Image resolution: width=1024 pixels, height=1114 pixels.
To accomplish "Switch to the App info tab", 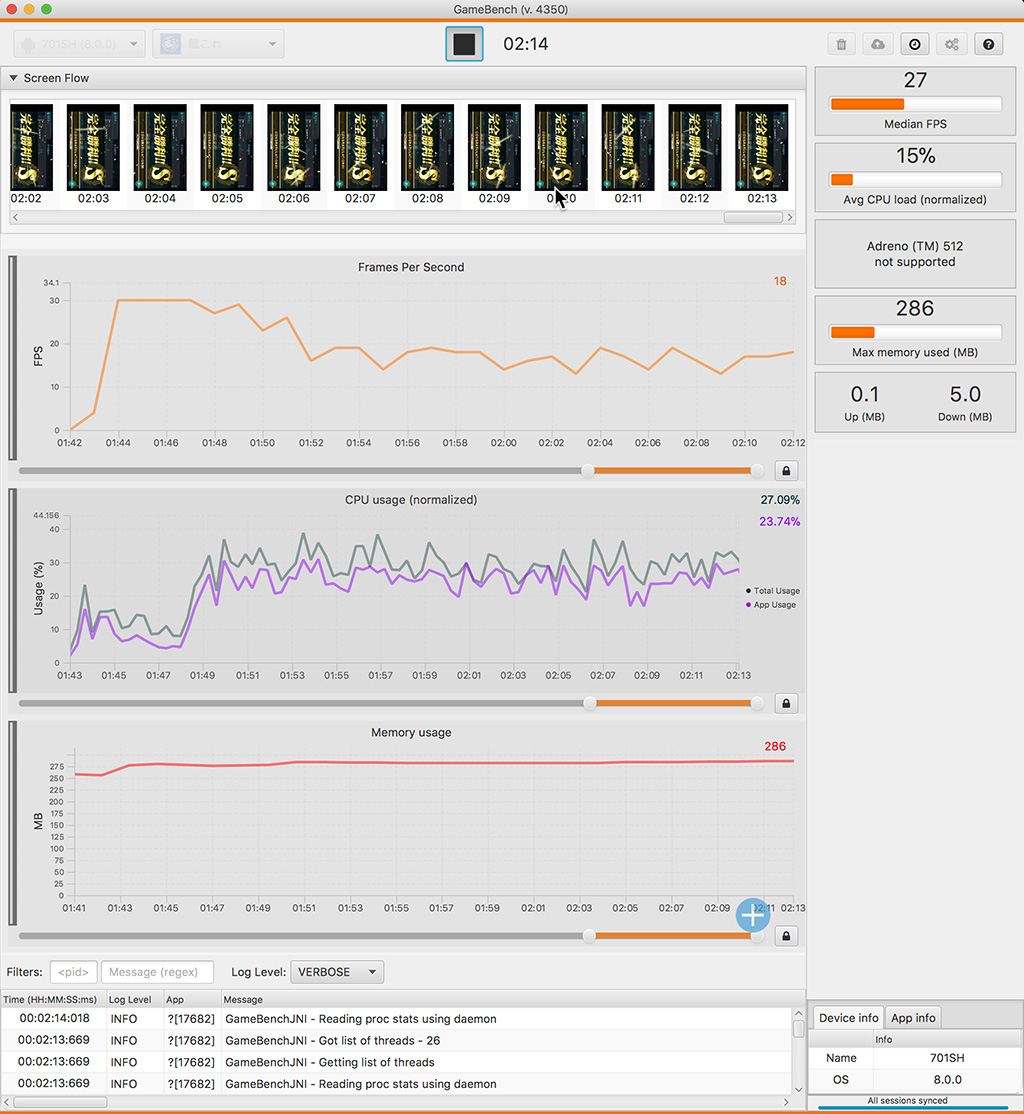I will point(913,1018).
